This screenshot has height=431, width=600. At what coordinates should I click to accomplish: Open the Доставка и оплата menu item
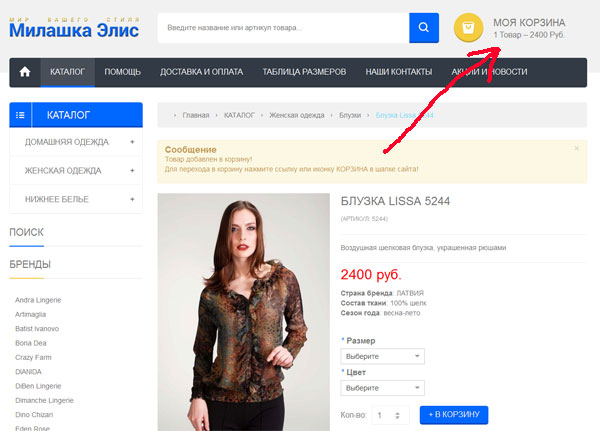click(x=200, y=72)
